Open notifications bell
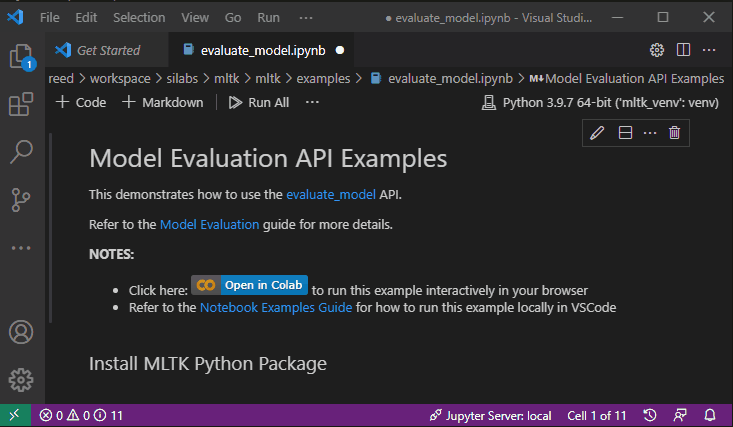 [x=710, y=415]
